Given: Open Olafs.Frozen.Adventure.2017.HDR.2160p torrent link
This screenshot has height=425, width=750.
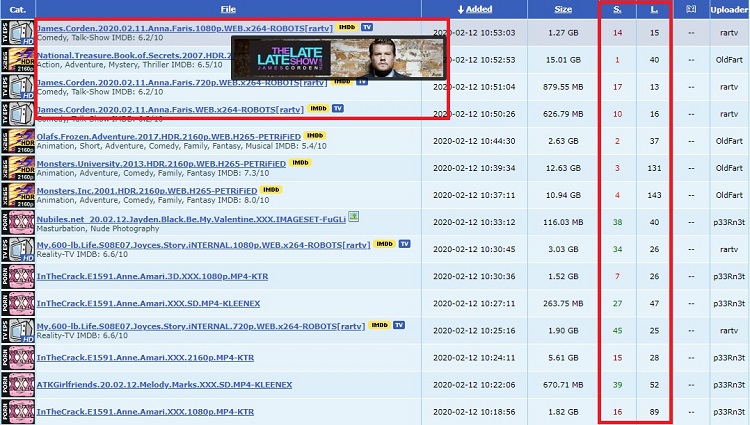Looking at the screenshot, I should 169,137.
